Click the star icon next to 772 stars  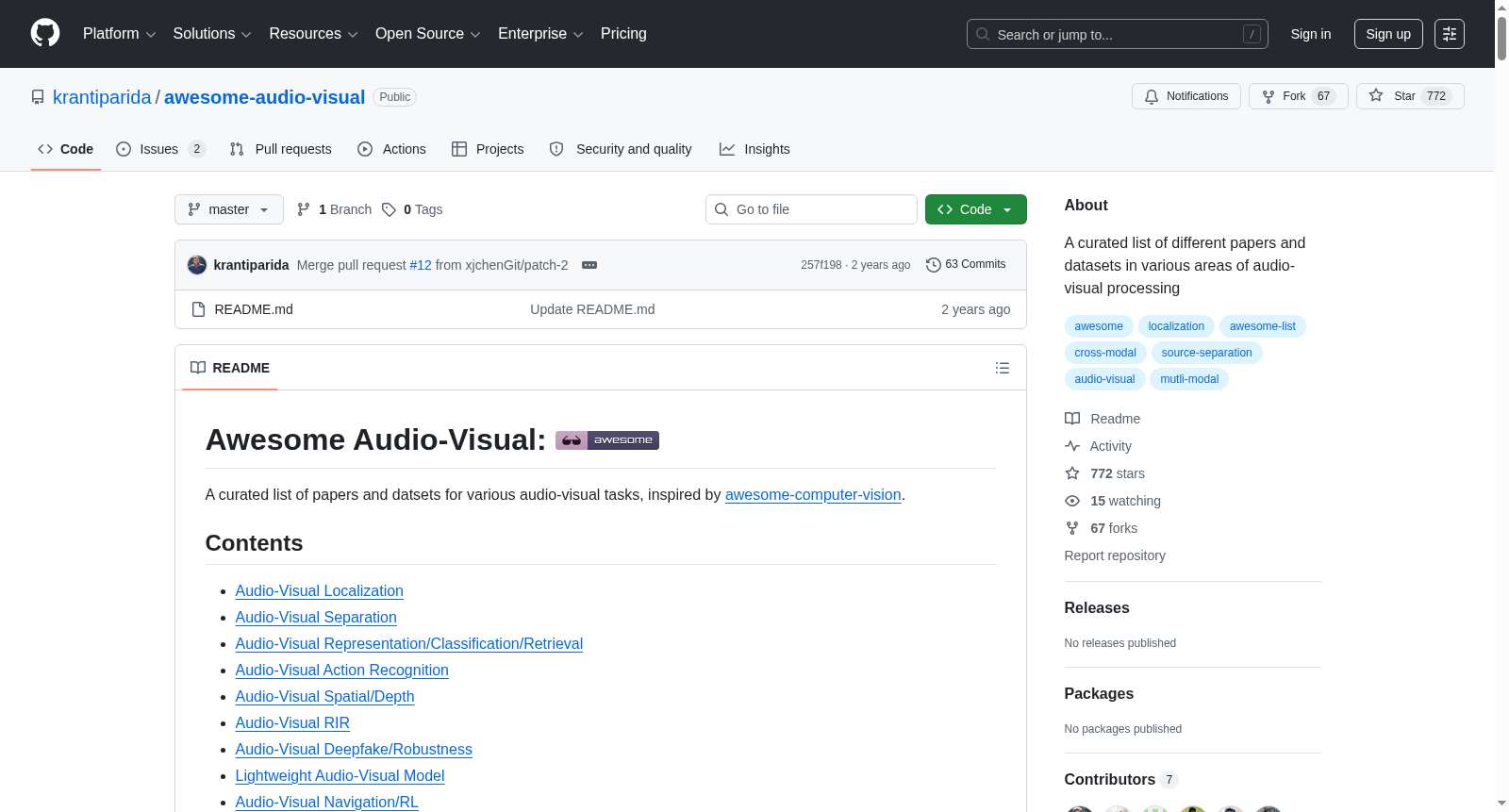pos(1072,473)
